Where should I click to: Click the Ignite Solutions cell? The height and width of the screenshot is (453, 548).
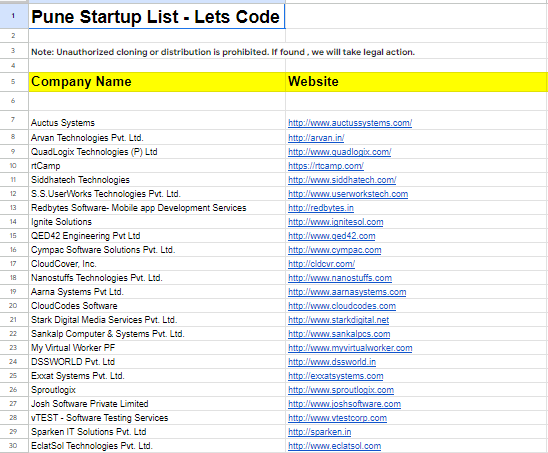tap(157, 222)
